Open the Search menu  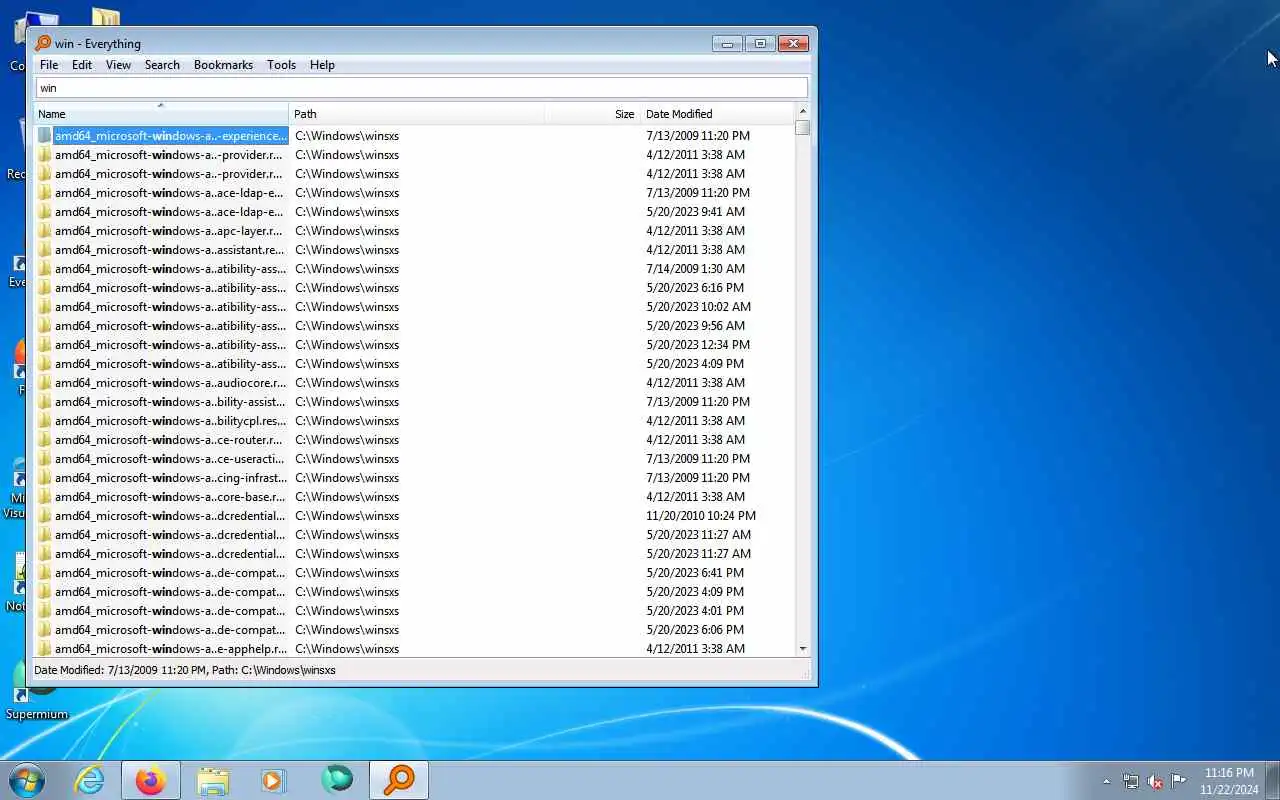pos(162,65)
